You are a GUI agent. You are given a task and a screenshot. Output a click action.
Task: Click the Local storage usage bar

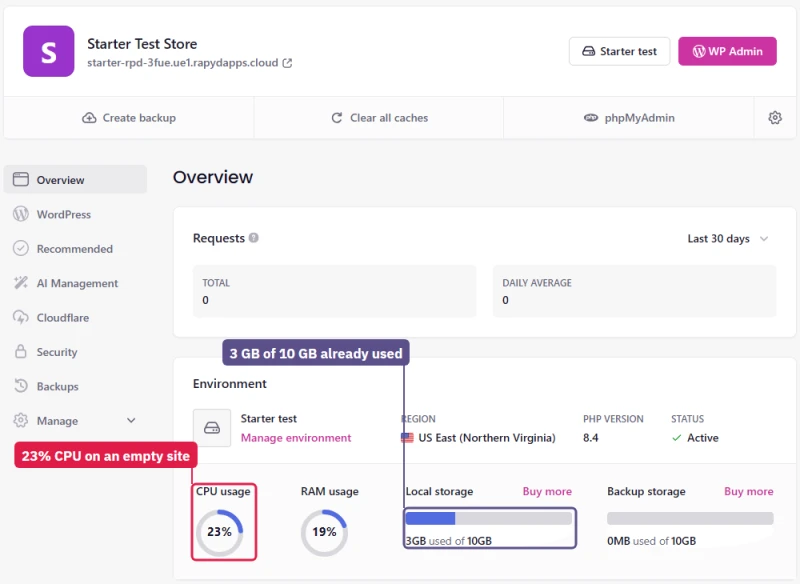[x=489, y=518]
